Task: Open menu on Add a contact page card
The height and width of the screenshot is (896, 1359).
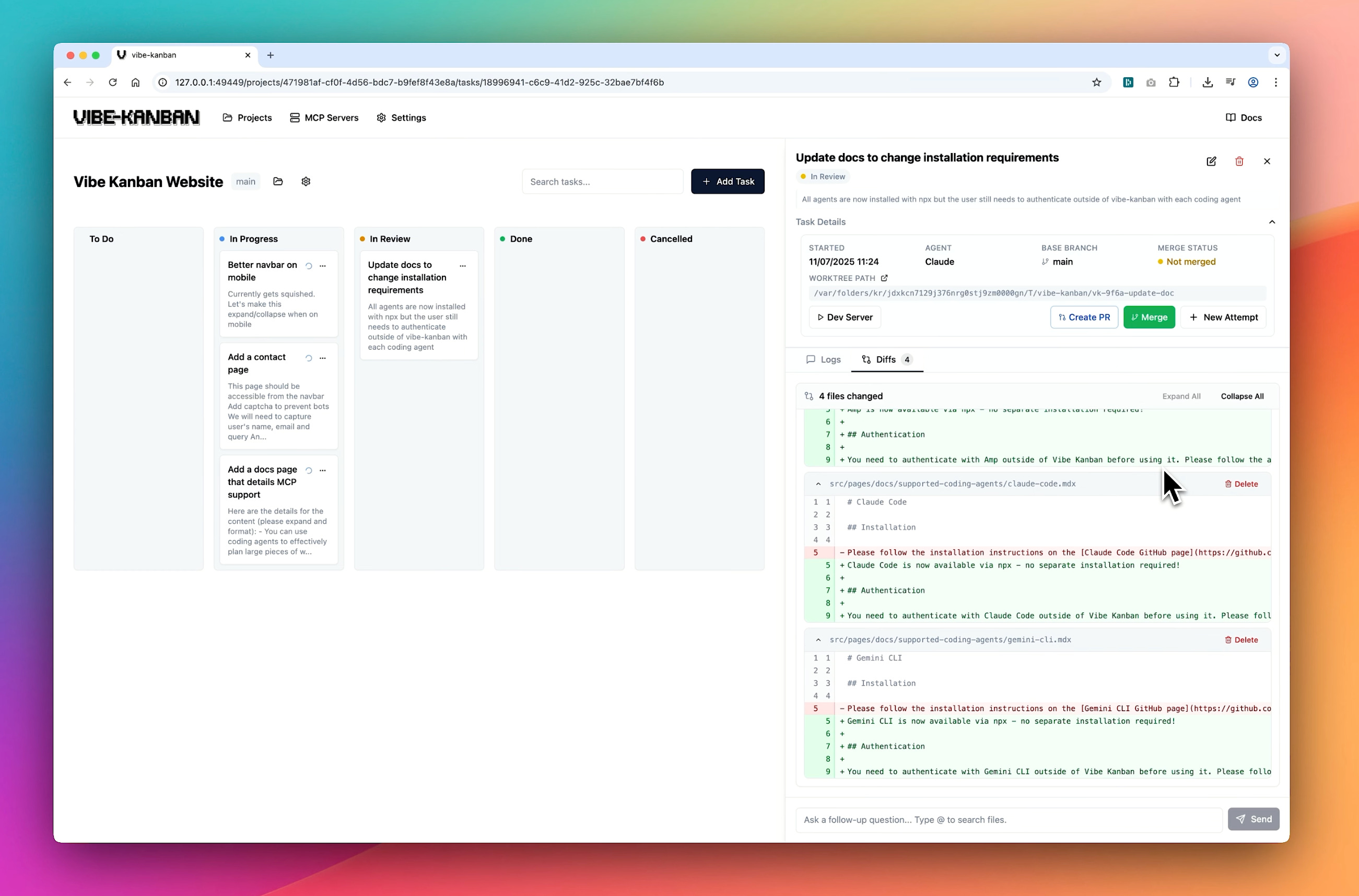Action: [x=323, y=358]
